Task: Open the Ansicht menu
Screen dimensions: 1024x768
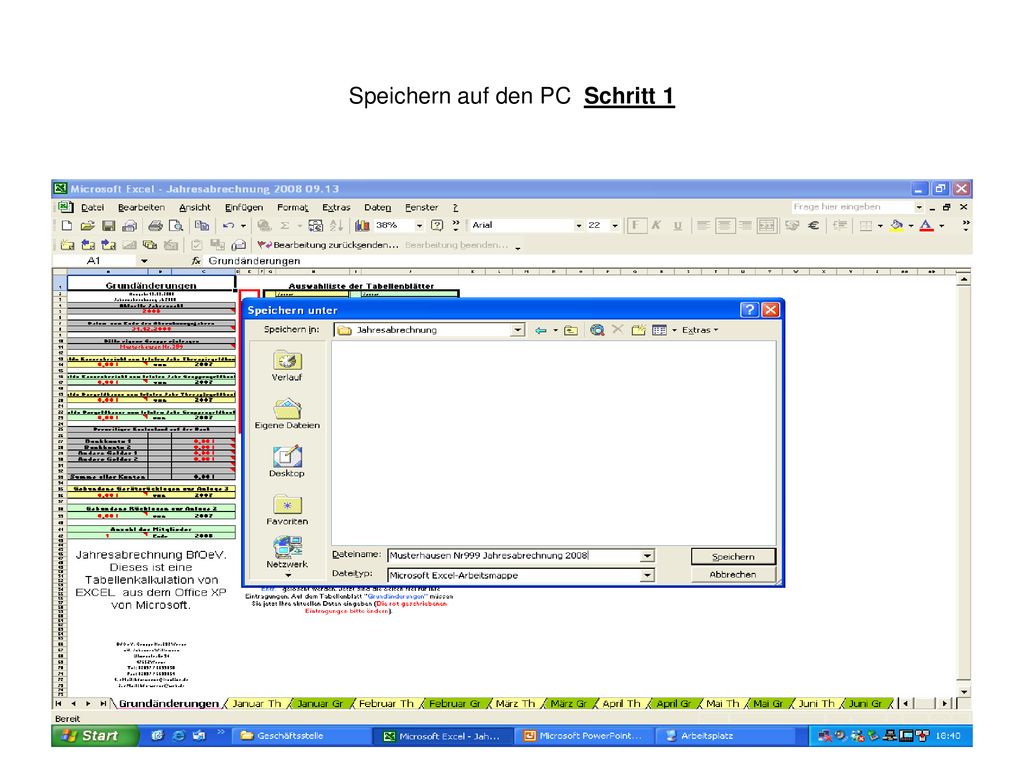Action: [x=195, y=207]
